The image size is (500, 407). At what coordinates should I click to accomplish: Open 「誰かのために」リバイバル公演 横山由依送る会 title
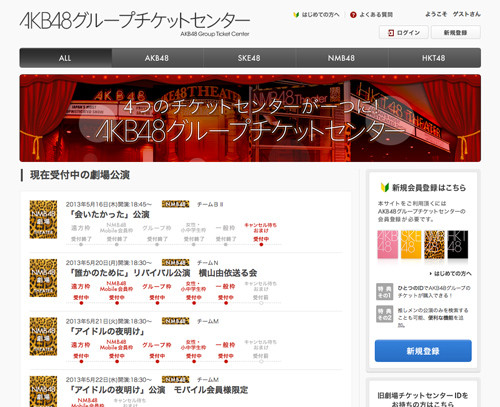(162, 273)
